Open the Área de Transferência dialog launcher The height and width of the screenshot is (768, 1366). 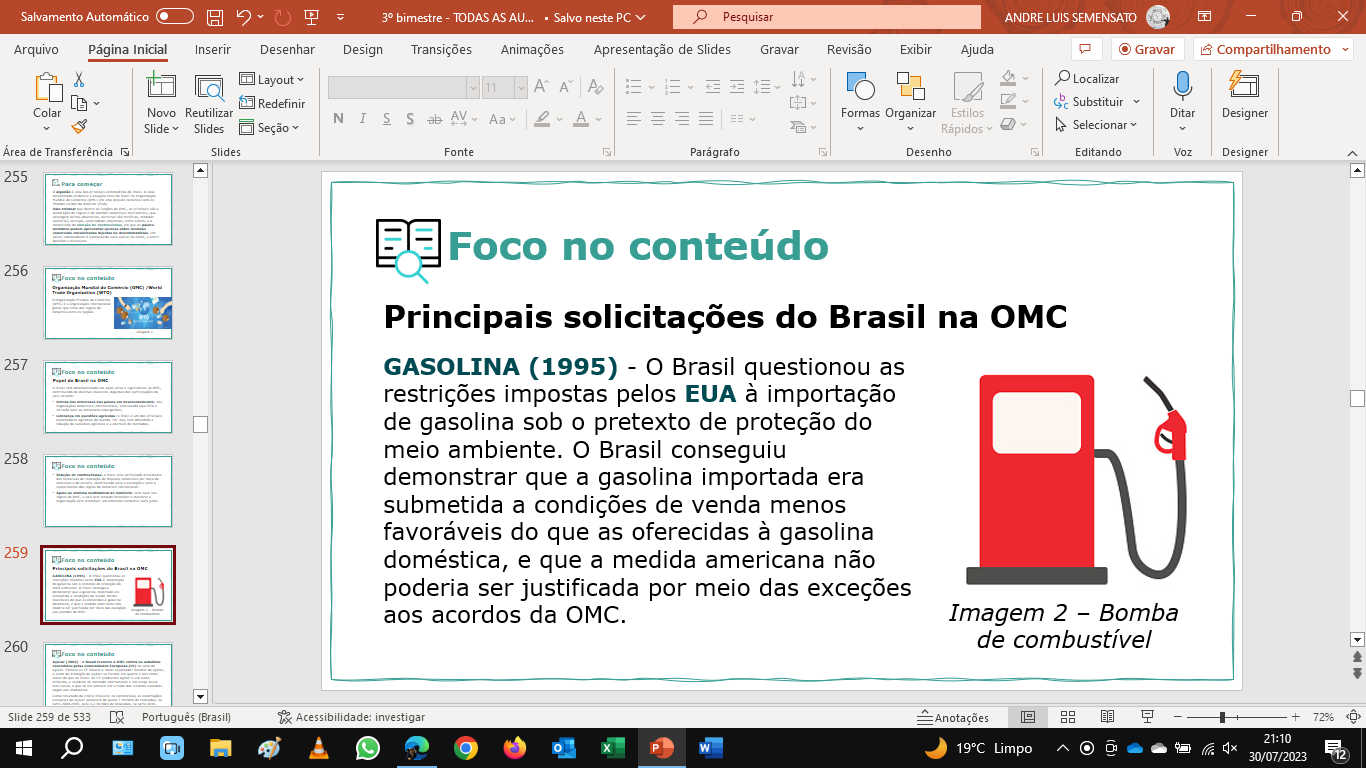coord(125,153)
